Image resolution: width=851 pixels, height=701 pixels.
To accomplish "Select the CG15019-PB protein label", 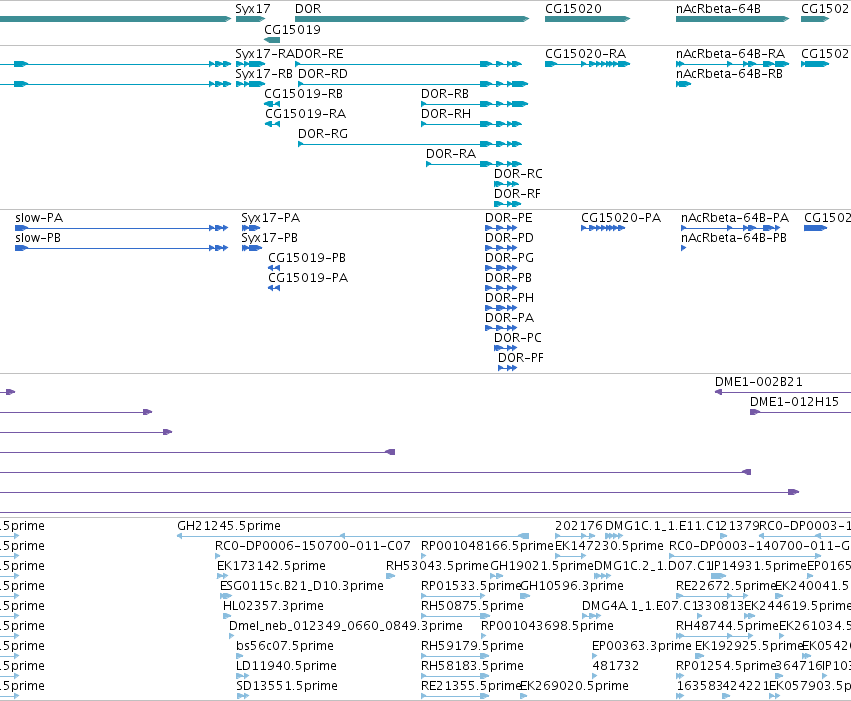I will (307, 258).
